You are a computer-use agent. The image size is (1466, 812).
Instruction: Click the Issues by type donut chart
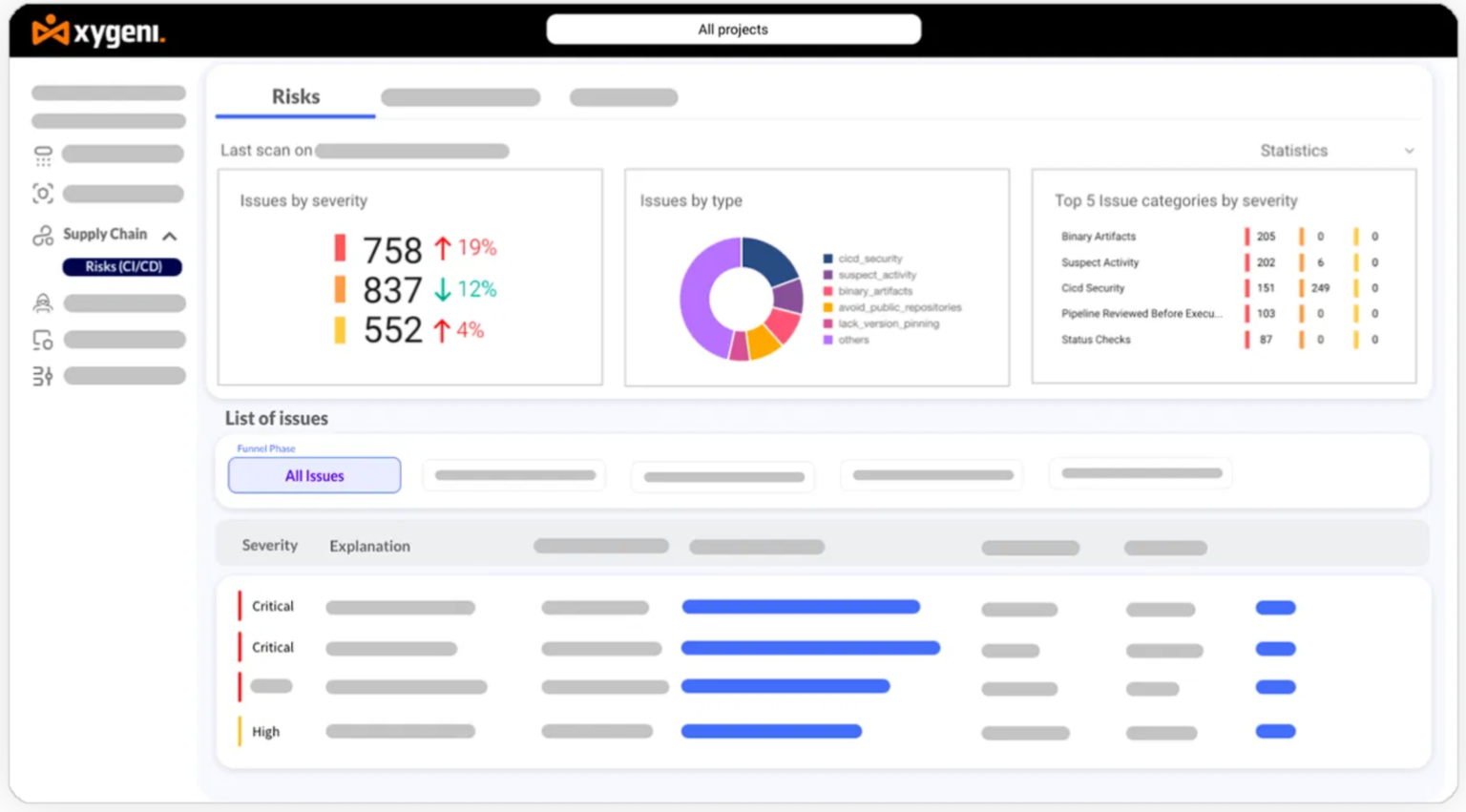pos(742,299)
